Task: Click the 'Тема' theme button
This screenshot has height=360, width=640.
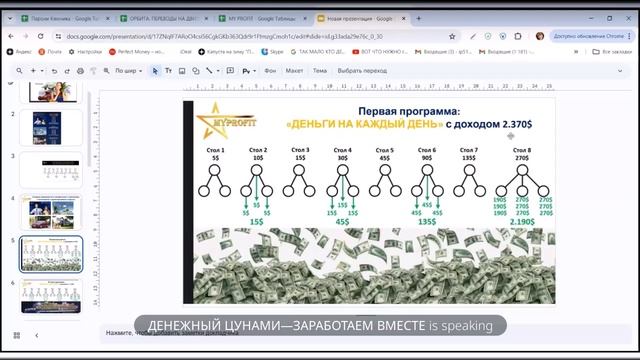Action: [x=320, y=71]
